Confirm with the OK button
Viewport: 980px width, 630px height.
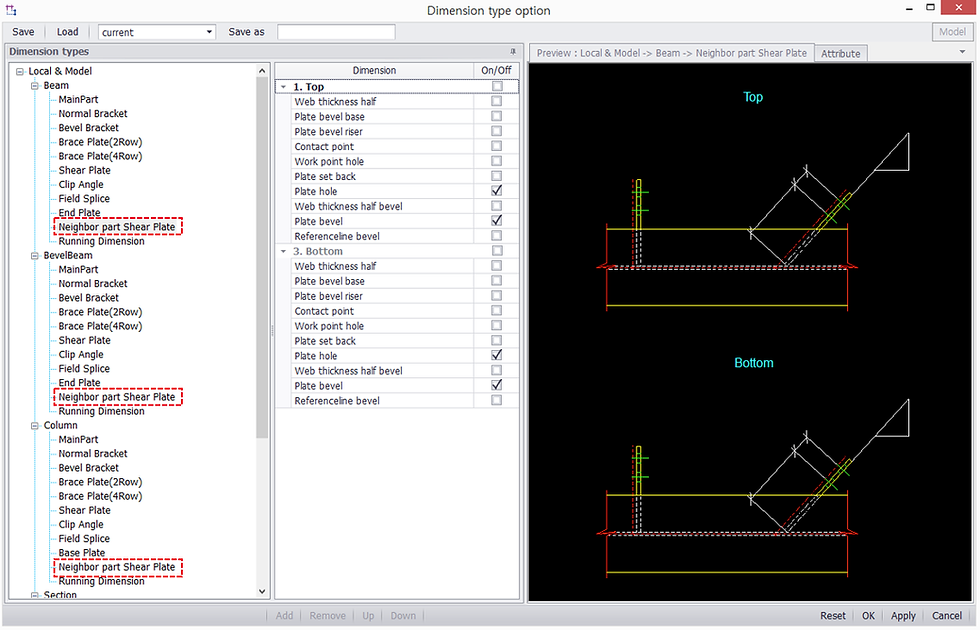point(868,616)
